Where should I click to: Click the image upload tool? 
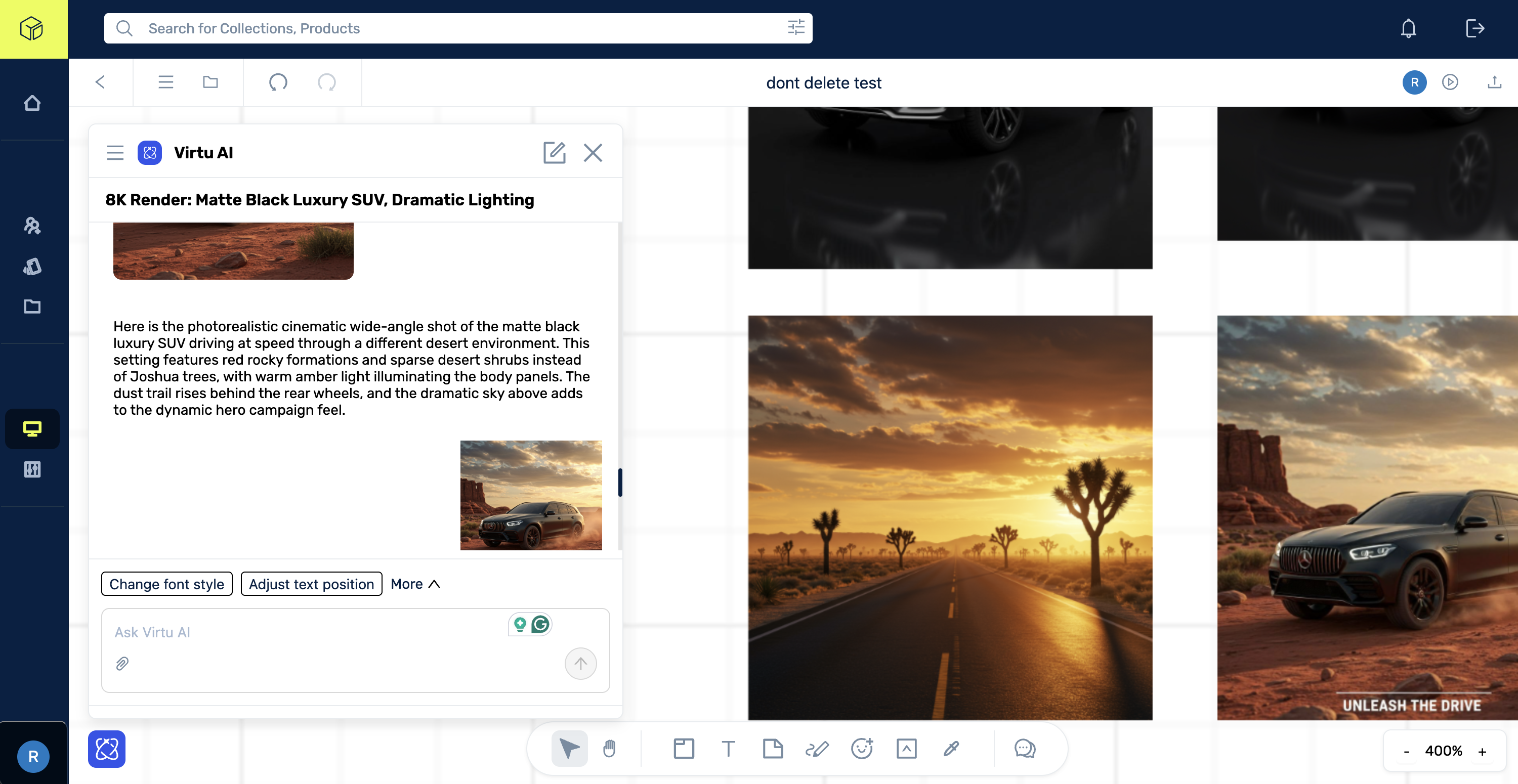click(906, 748)
